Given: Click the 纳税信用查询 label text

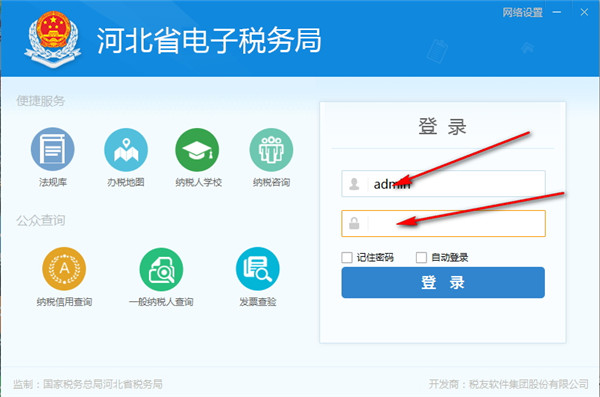Looking at the screenshot, I should pyautogui.click(x=64, y=302).
